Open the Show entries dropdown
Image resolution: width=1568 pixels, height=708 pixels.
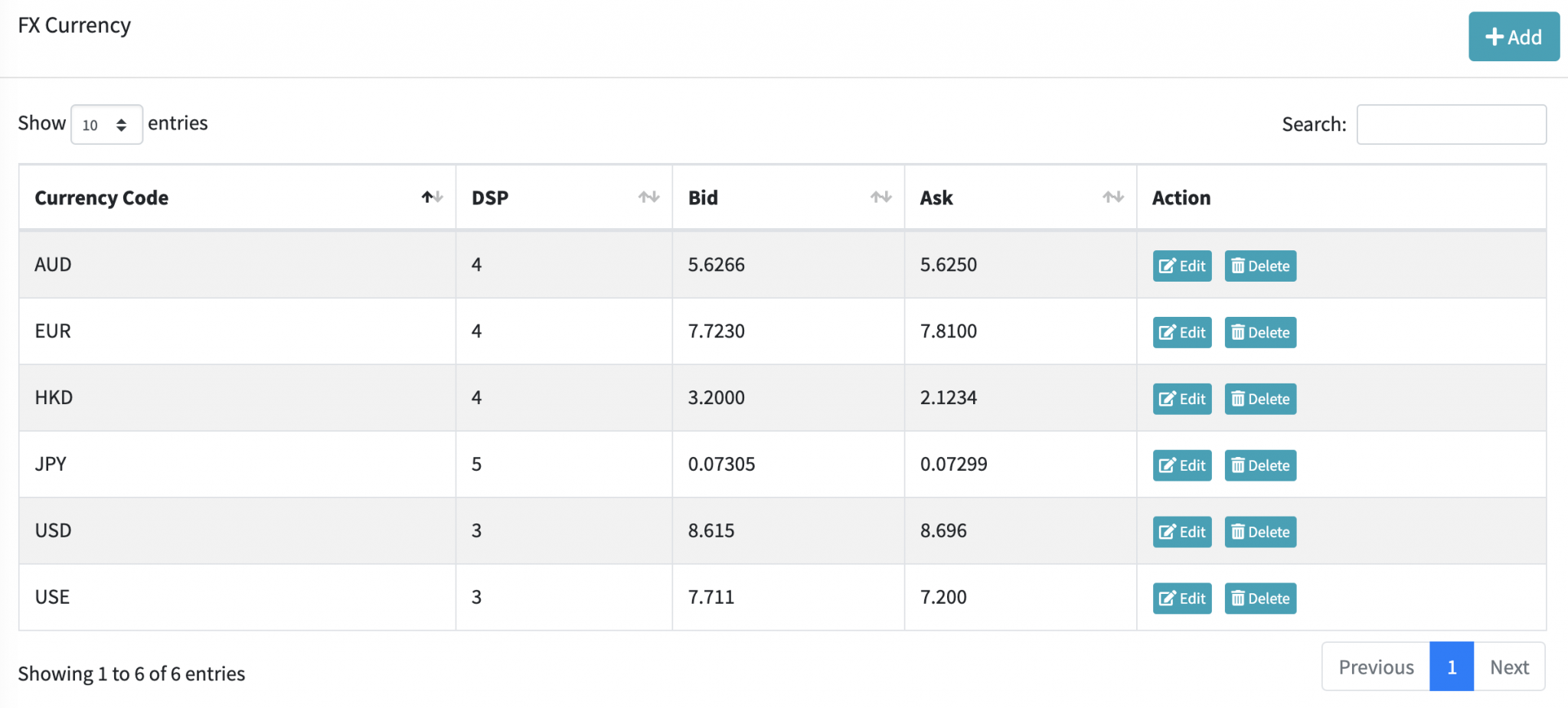pos(106,123)
